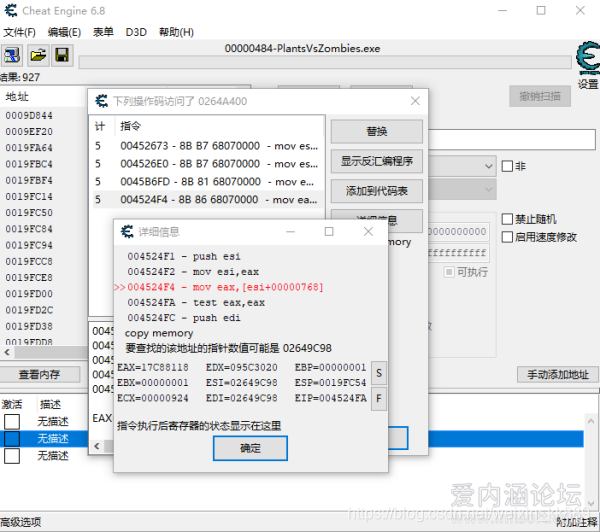600x532 pixels.
Task: Open the 文件(F) menu
Action: (20, 32)
